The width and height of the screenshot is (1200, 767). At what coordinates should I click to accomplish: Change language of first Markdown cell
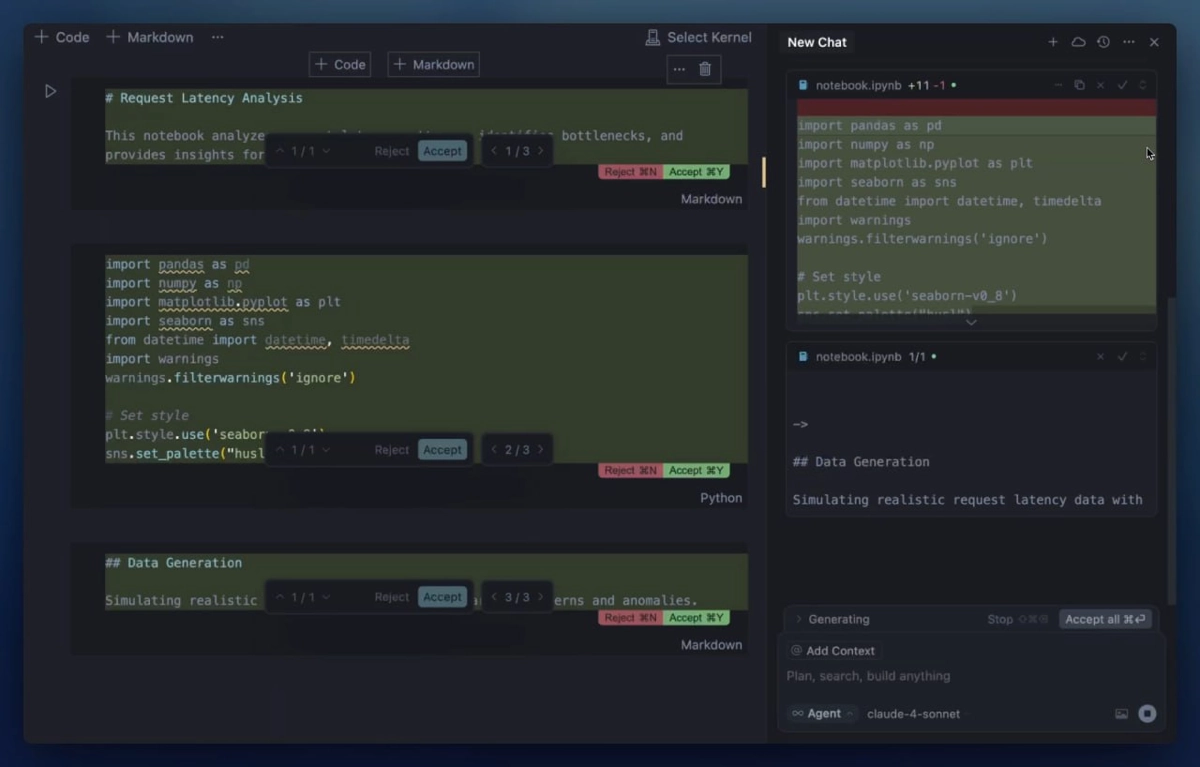711,199
